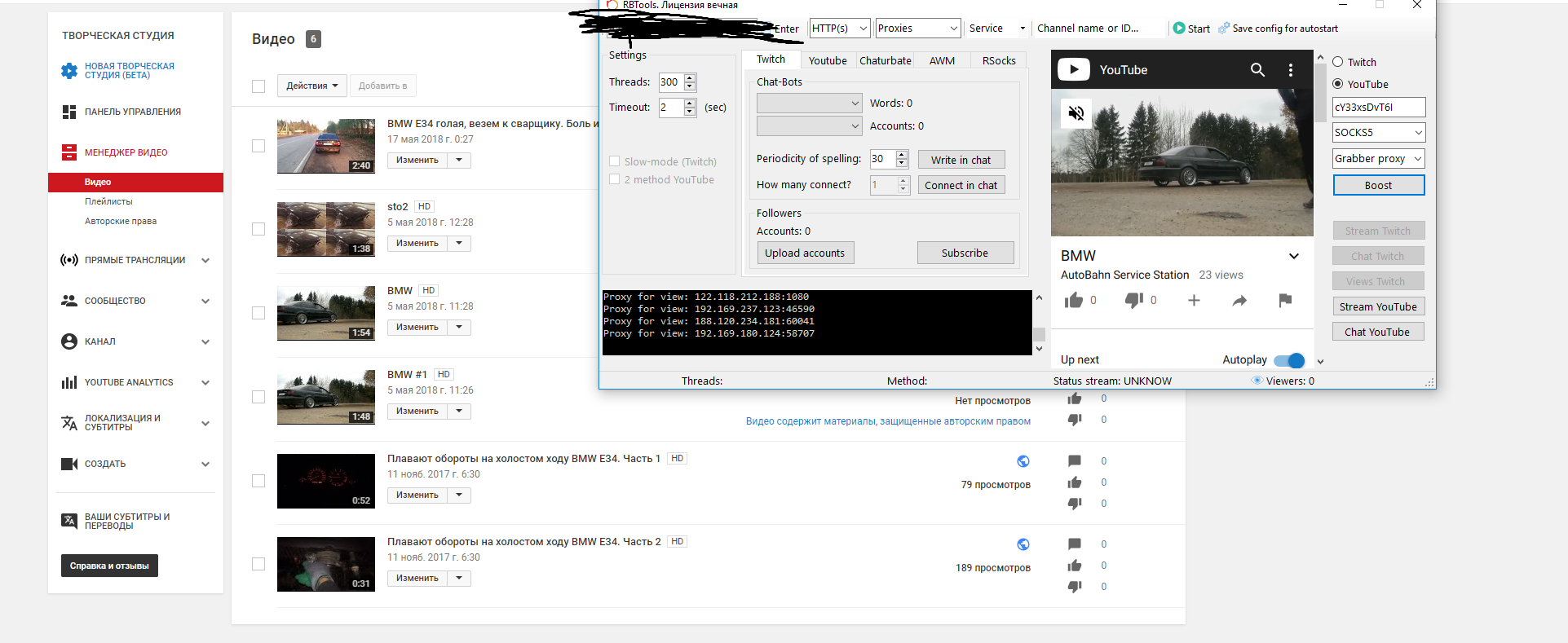Click the green Start play icon
This screenshot has width=1568, height=643.
[1179, 29]
